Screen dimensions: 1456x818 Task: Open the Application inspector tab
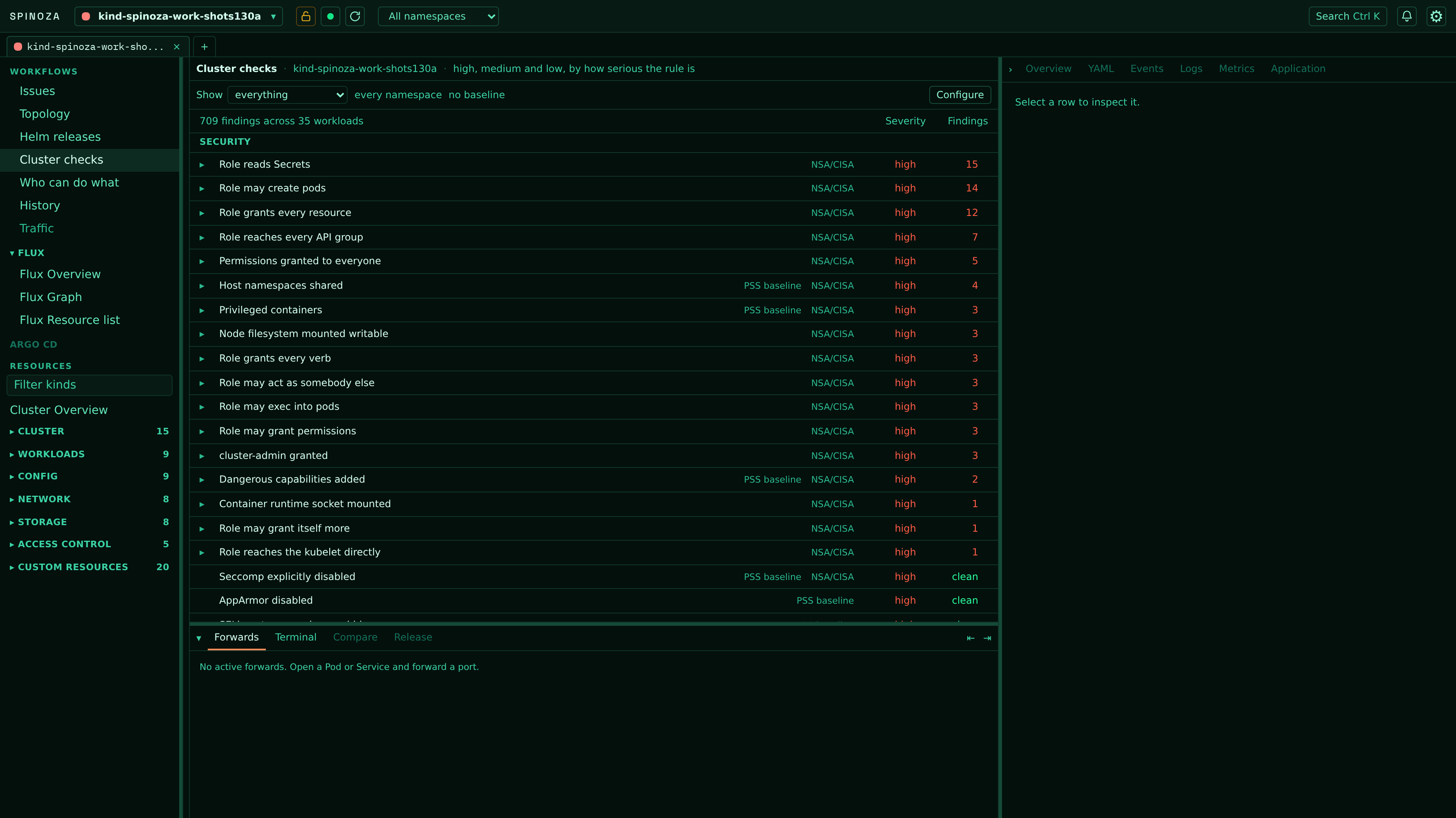1298,68
